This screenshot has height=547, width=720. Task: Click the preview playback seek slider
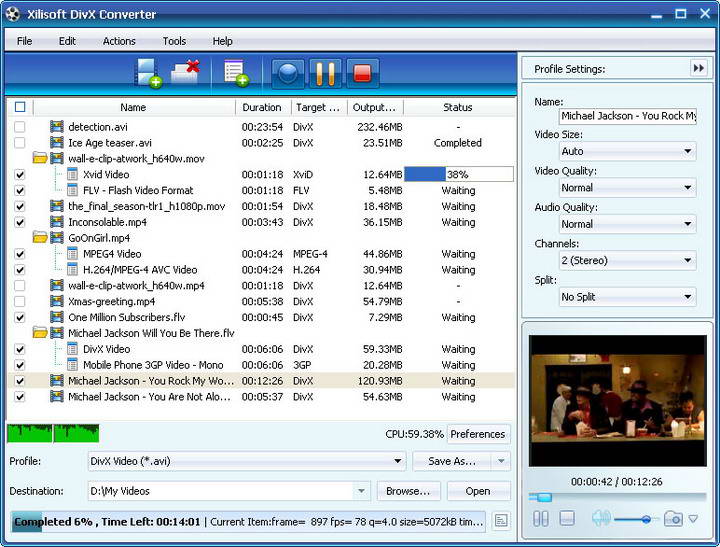(618, 497)
